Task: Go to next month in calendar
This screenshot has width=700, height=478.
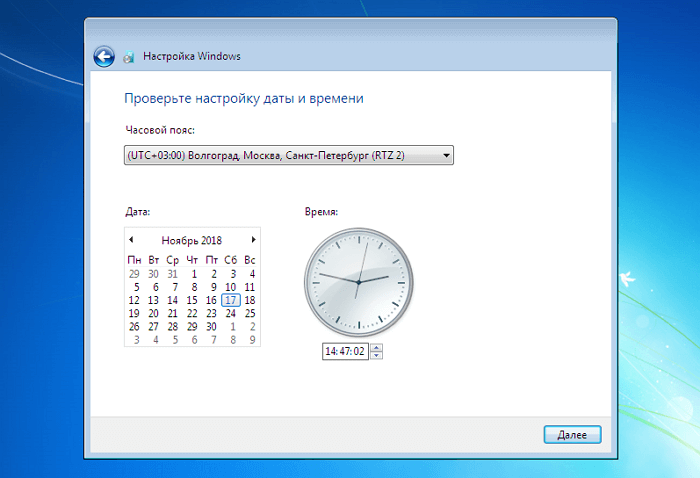Action: (x=253, y=240)
